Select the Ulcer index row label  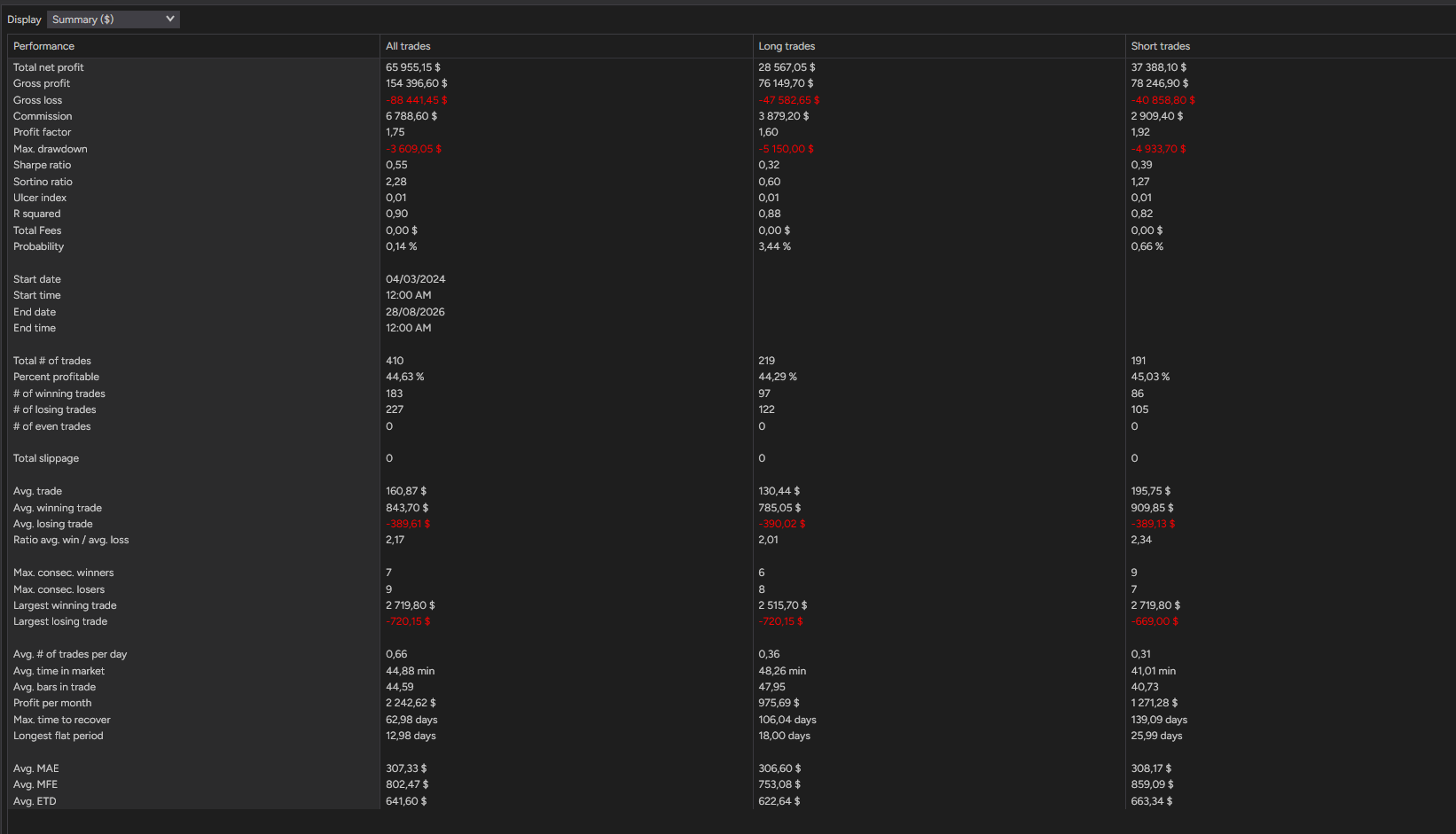[40, 198]
